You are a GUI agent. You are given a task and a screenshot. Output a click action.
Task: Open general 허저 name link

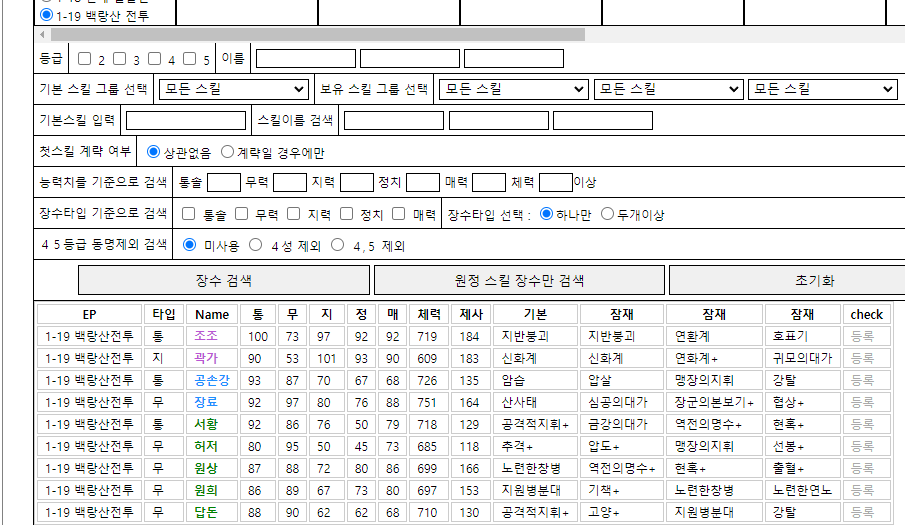tap(206, 446)
